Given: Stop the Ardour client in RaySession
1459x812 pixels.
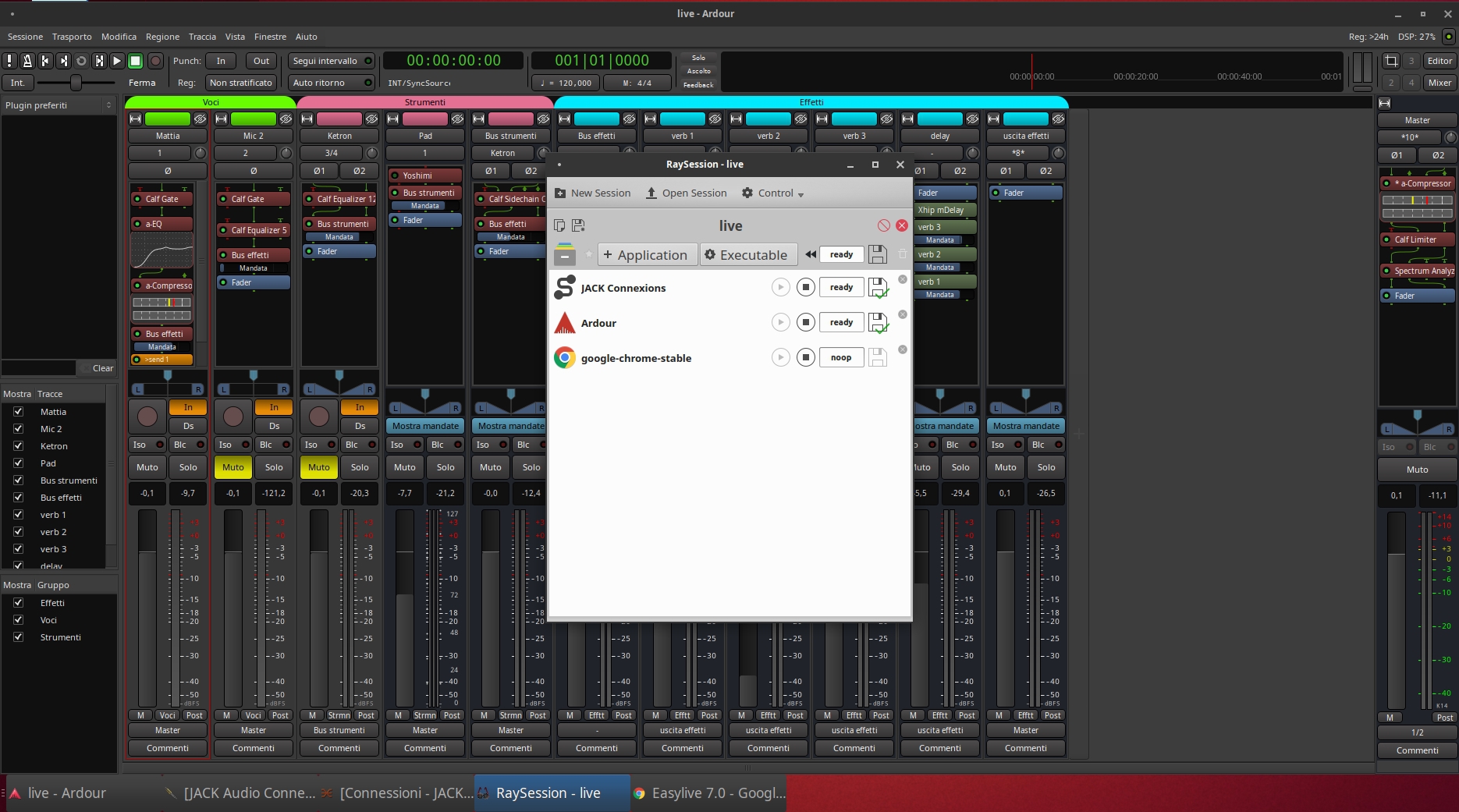Looking at the screenshot, I should point(806,323).
